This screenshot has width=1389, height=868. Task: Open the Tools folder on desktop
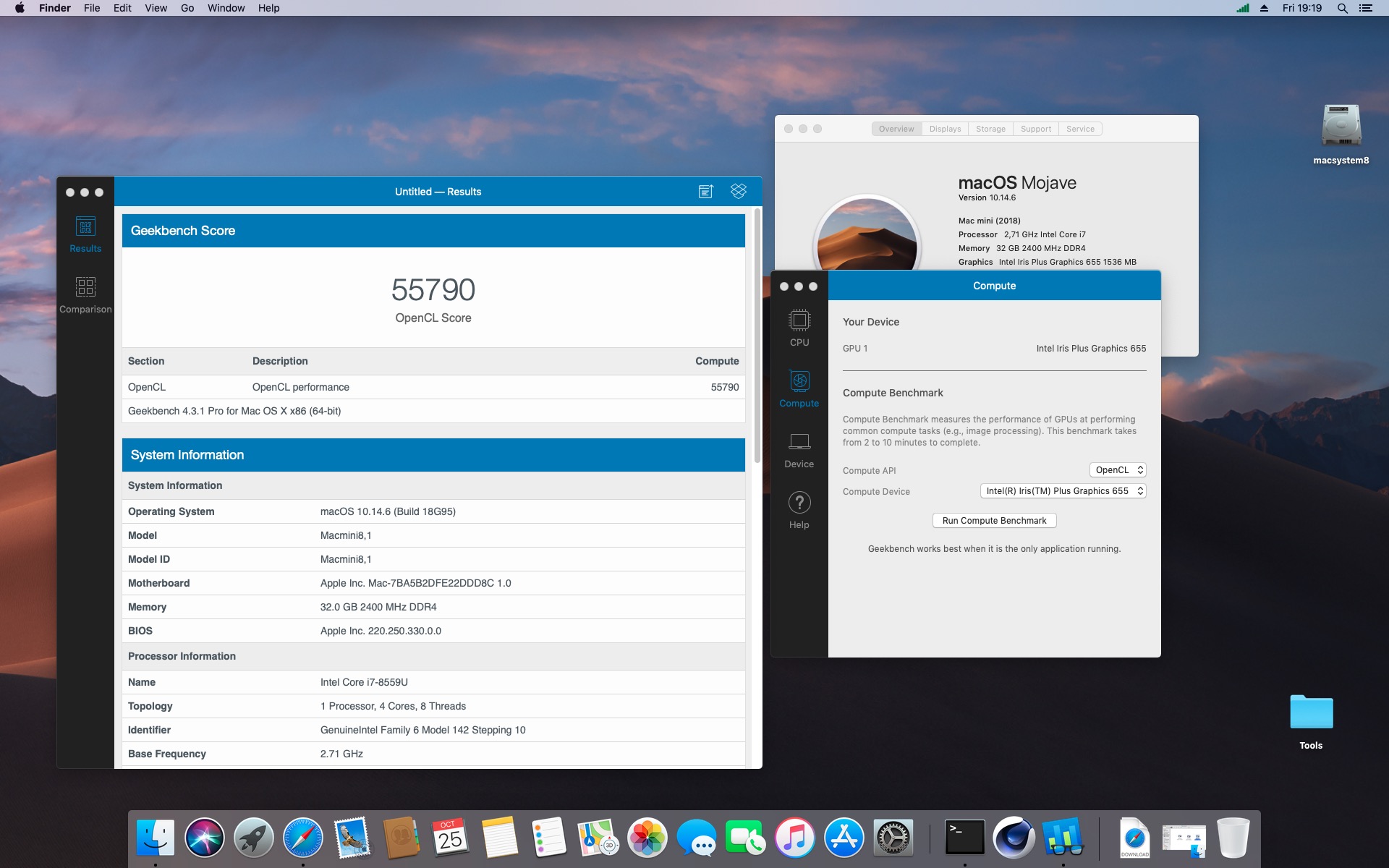pyautogui.click(x=1311, y=721)
